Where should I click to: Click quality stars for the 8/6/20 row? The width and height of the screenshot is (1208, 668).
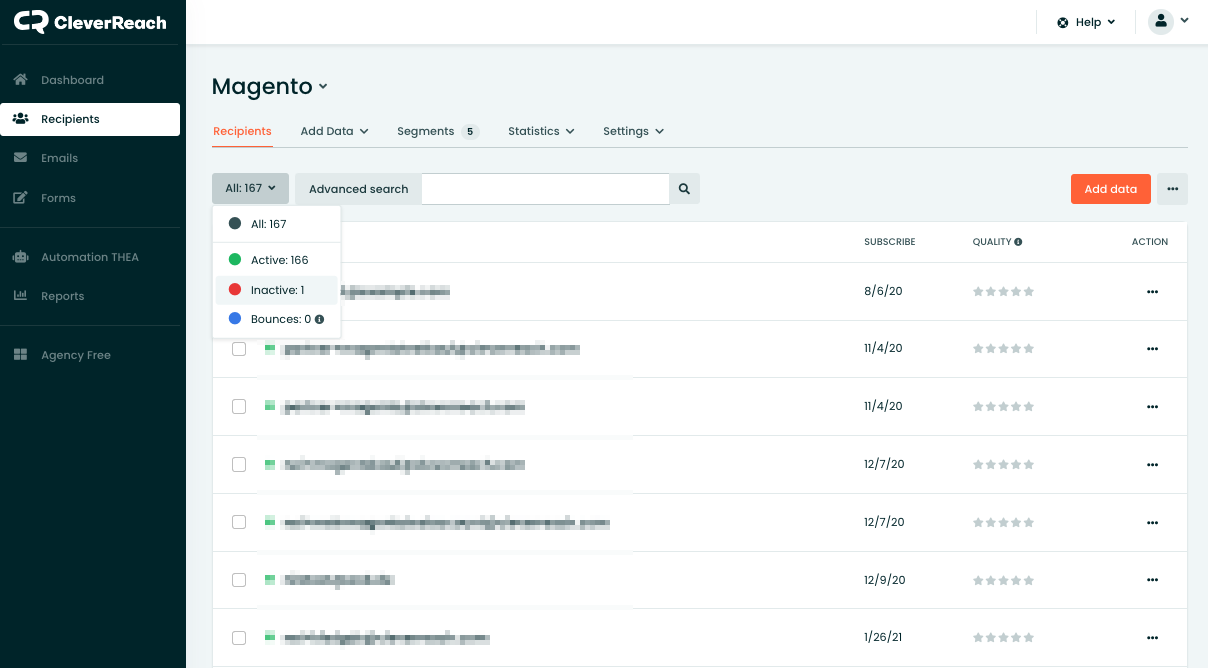point(1003,292)
